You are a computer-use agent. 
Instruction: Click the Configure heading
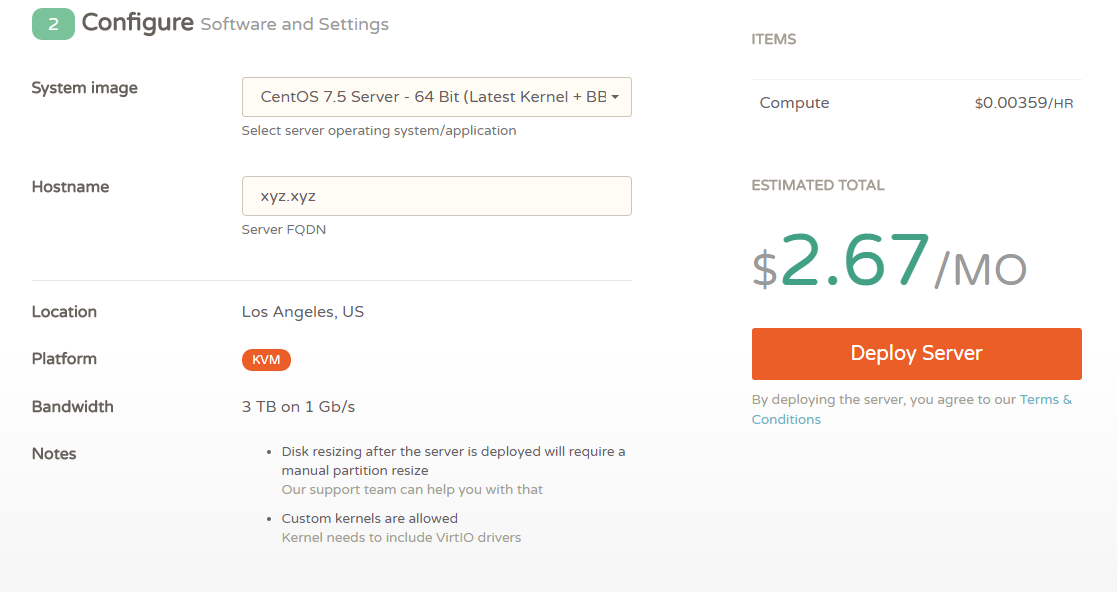click(x=137, y=23)
